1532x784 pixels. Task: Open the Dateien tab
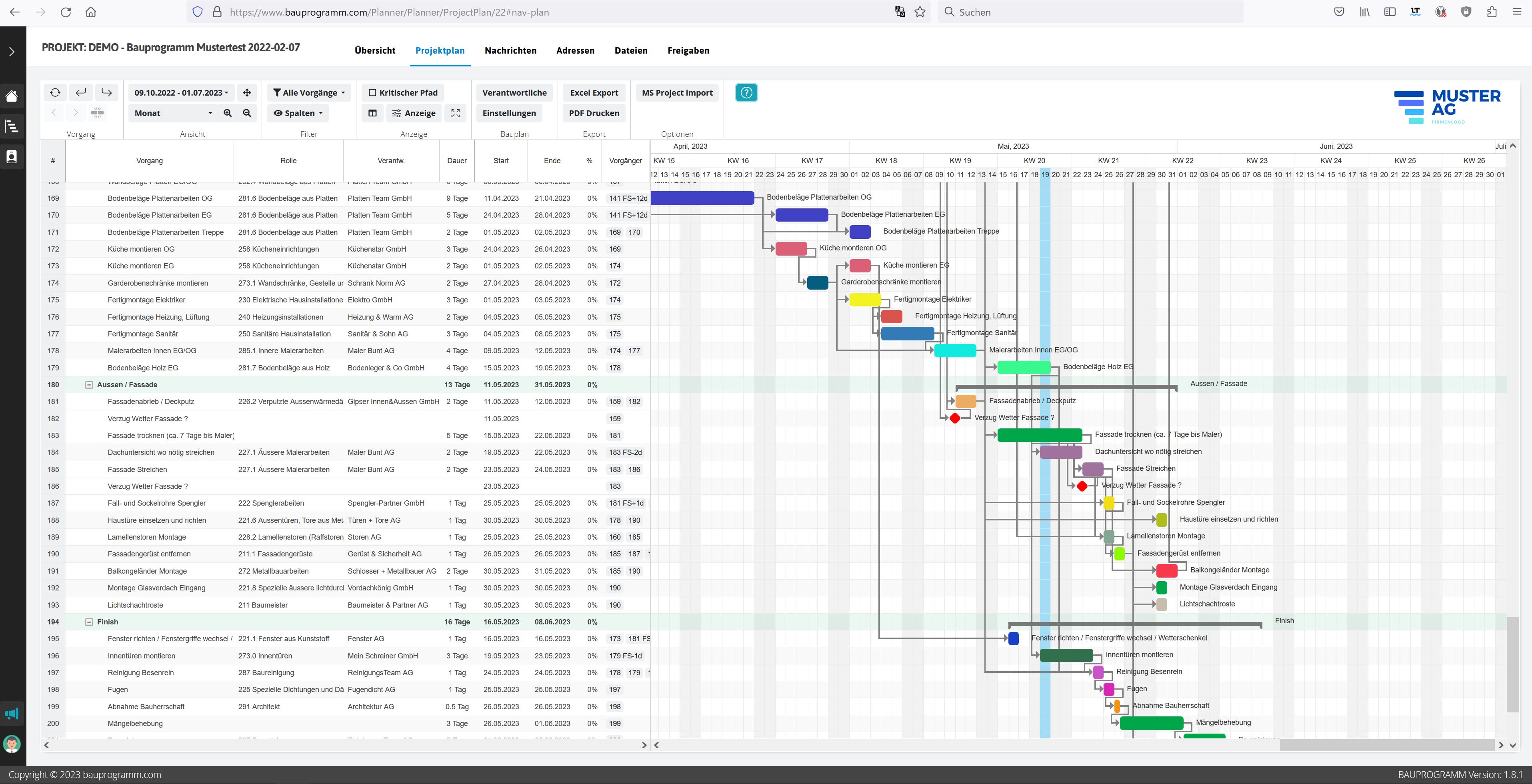tap(631, 50)
